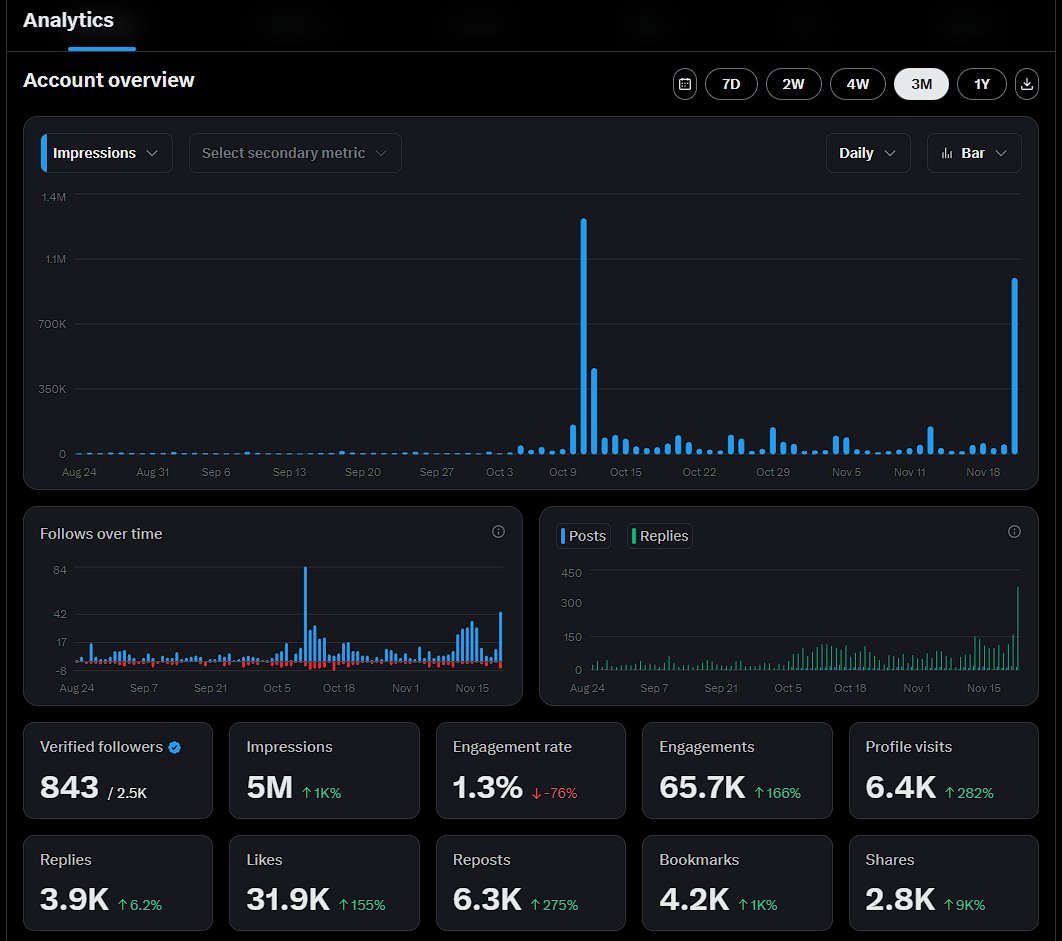The image size is (1062, 941).
Task: Toggle the Posts series legend
Action: [583, 536]
